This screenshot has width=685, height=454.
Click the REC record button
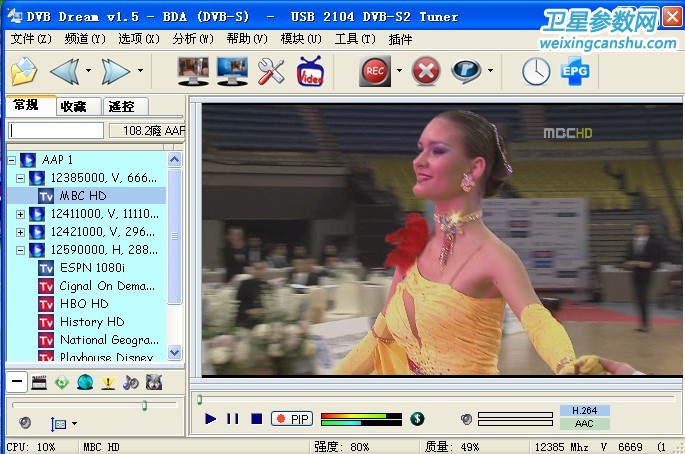coord(375,71)
